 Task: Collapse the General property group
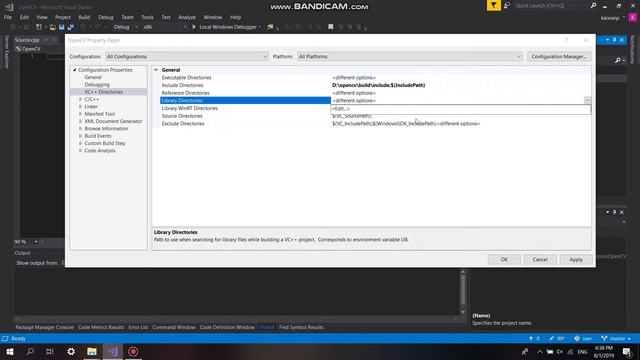pyautogui.click(x=156, y=70)
